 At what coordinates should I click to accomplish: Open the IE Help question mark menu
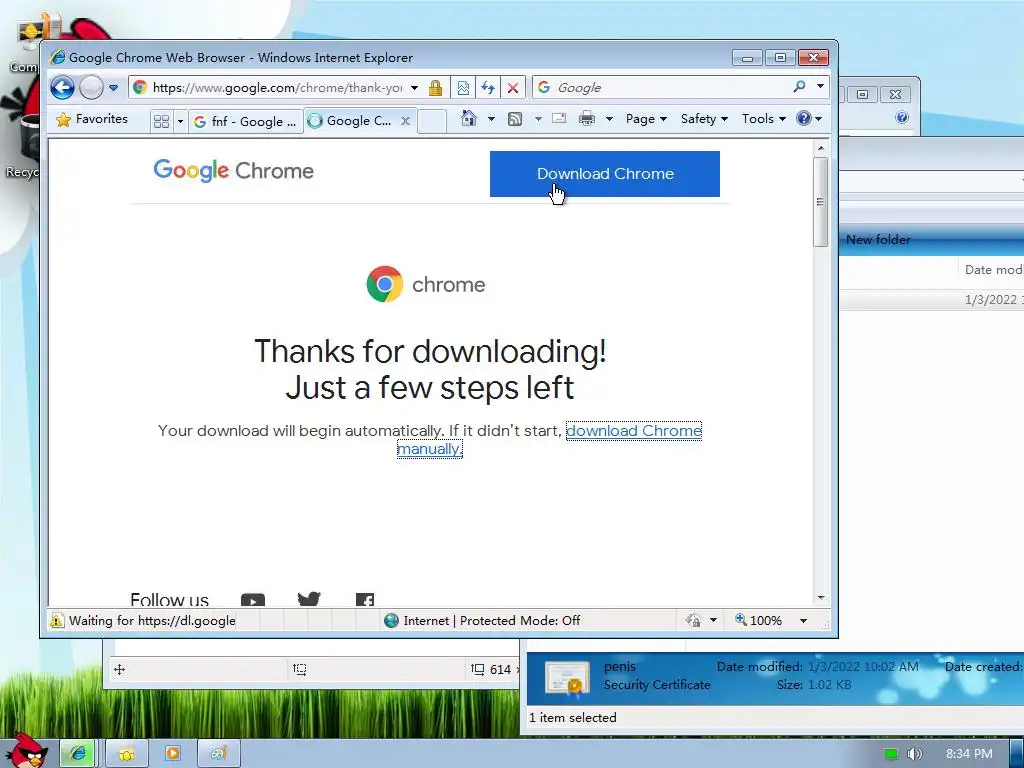(808, 119)
